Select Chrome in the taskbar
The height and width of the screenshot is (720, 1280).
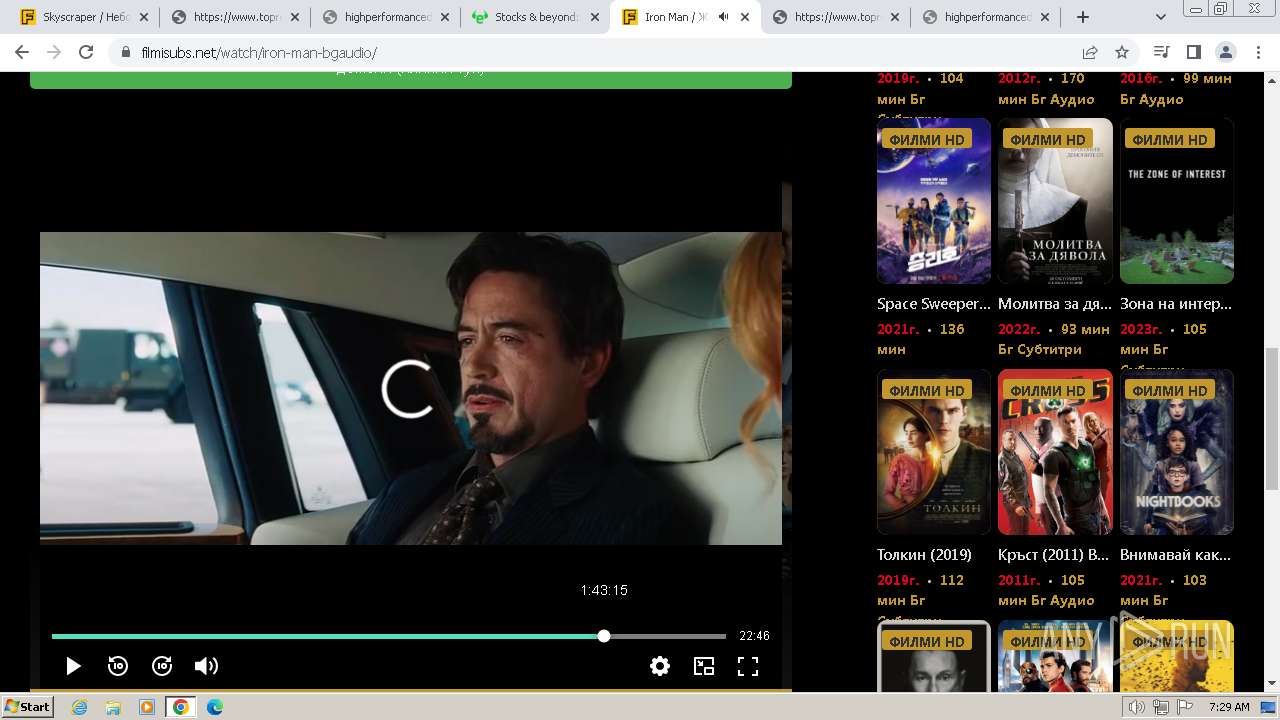pos(181,707)
